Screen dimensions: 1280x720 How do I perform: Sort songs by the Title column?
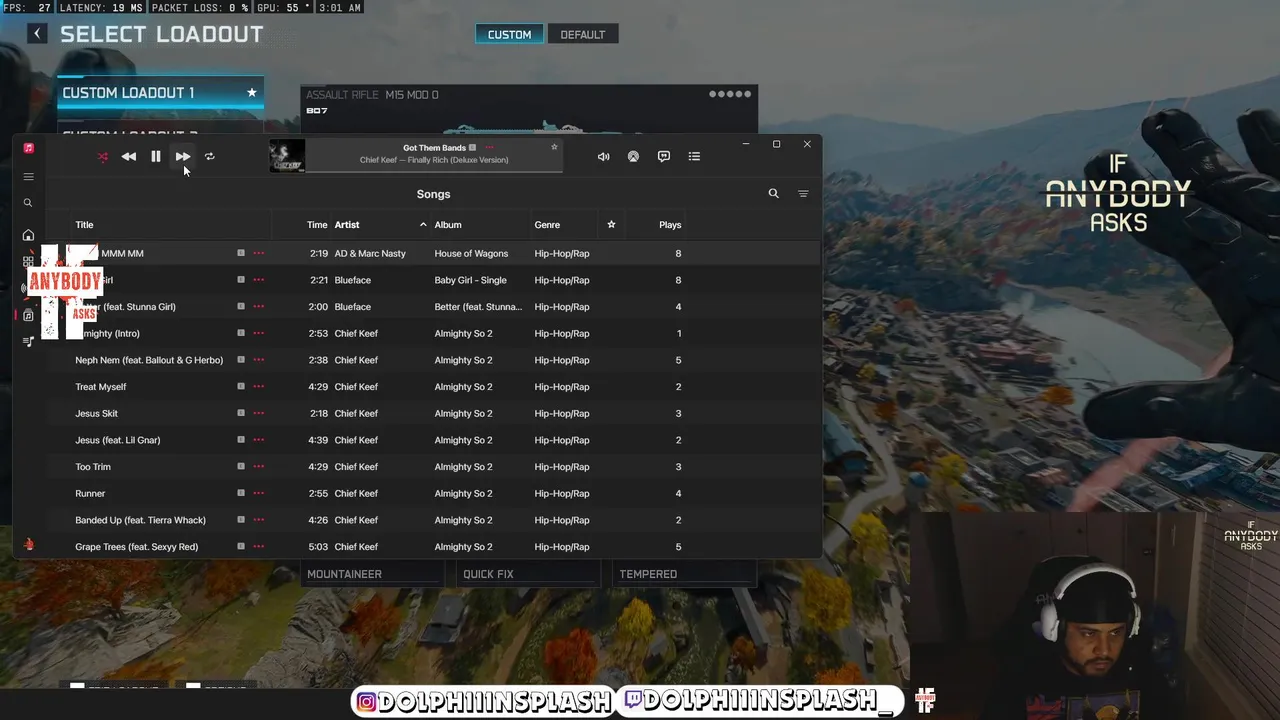84,225
